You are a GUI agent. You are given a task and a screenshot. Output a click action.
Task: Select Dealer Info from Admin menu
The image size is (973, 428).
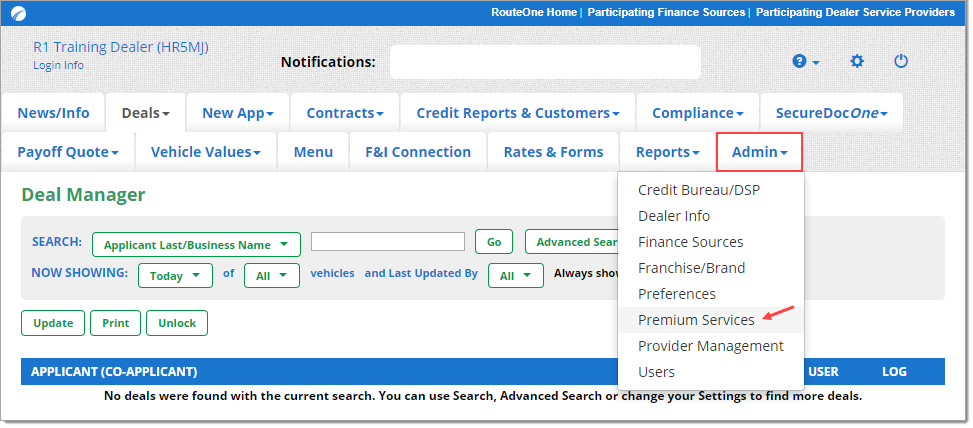pos(711,216)
